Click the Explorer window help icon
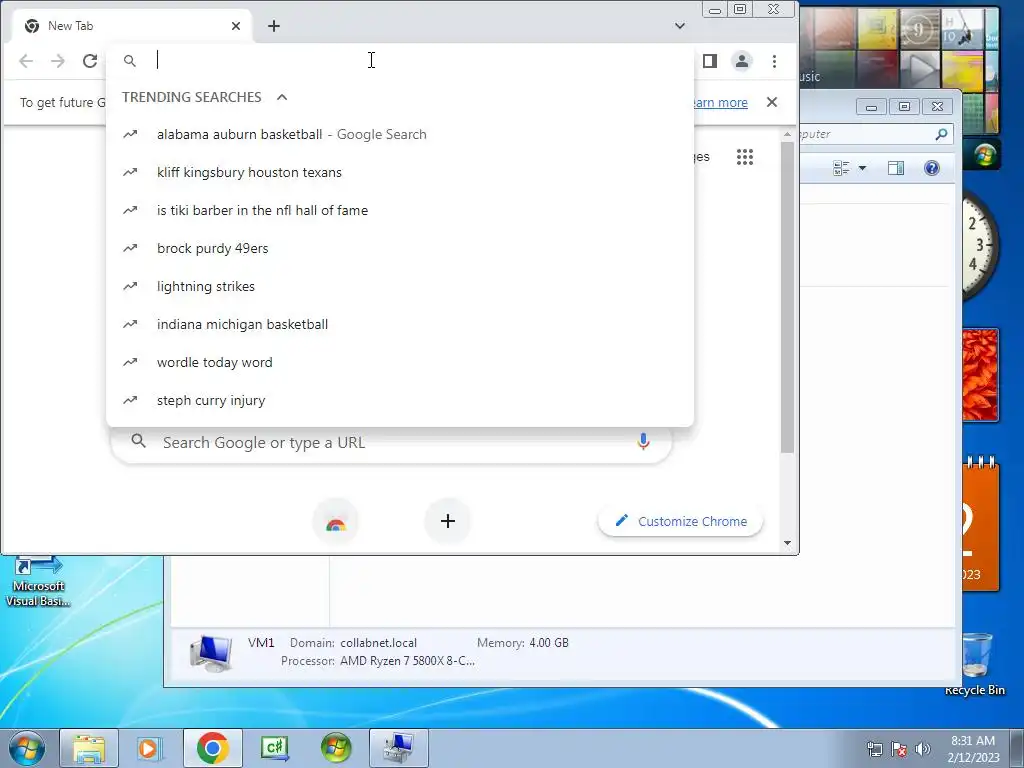Screen dimensions: 1024x768 coord(932,168)
